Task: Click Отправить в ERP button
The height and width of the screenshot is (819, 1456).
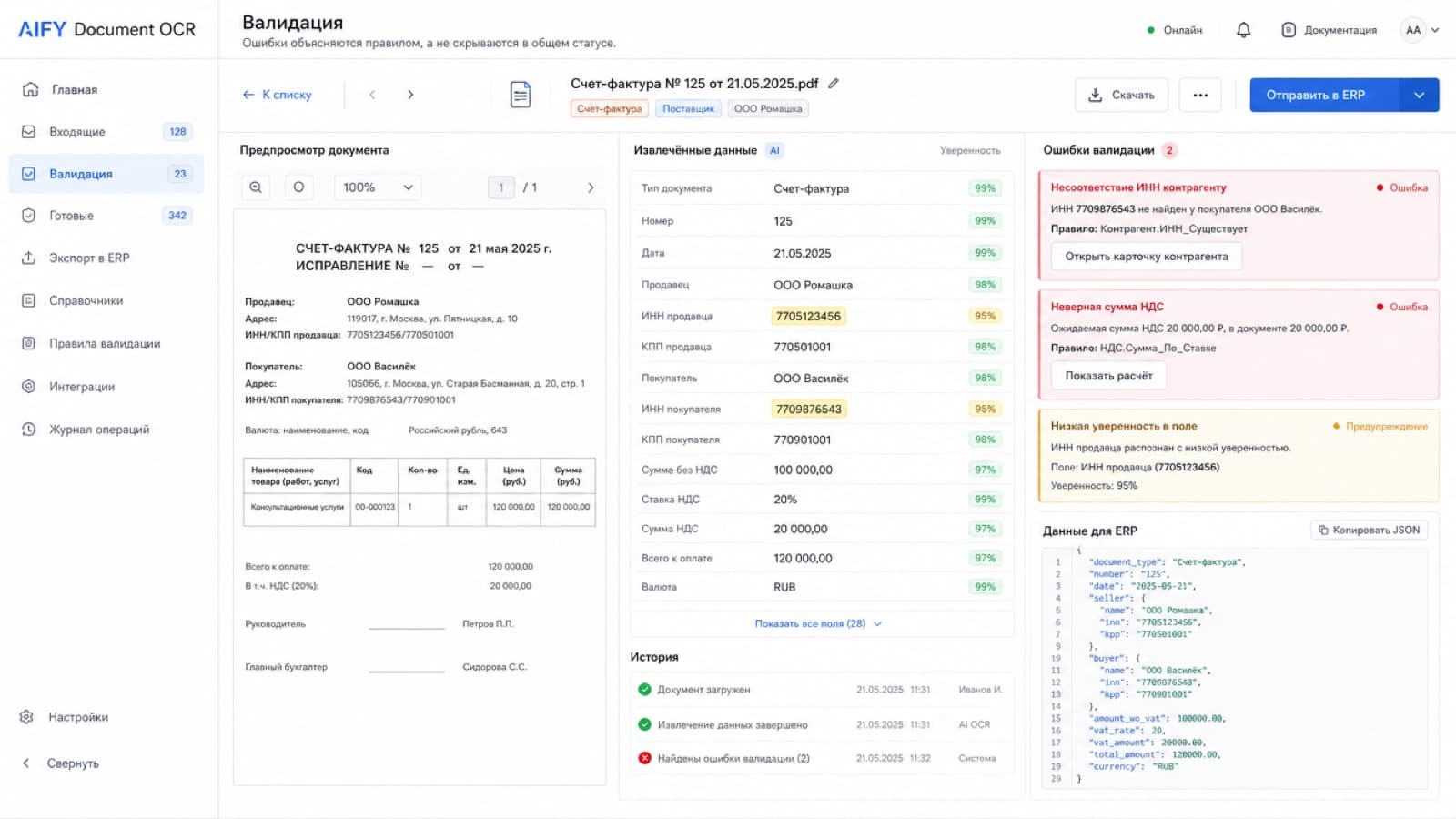Action: (1324, 95)
